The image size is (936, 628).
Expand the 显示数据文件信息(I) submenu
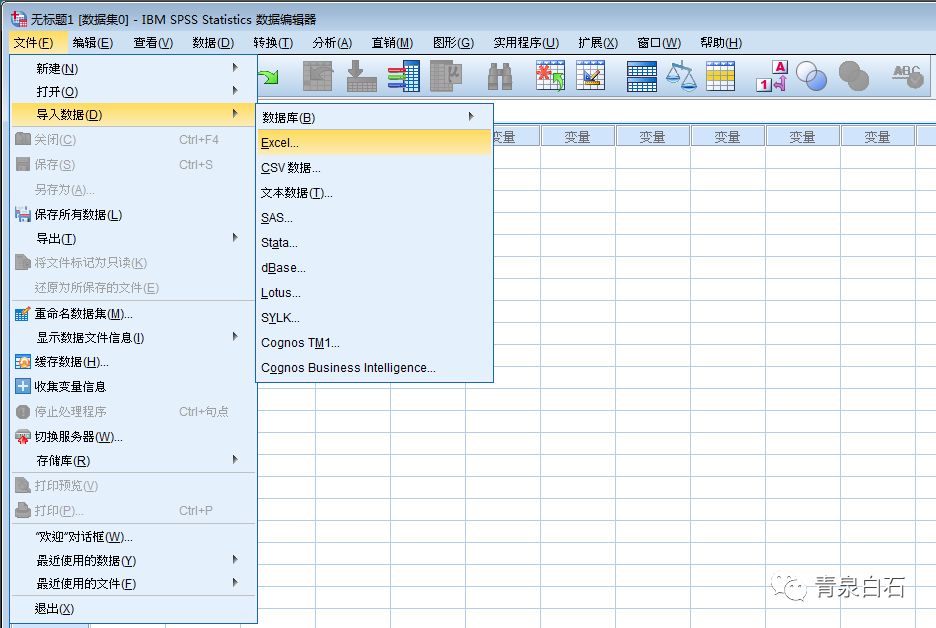tap(134, 337)
